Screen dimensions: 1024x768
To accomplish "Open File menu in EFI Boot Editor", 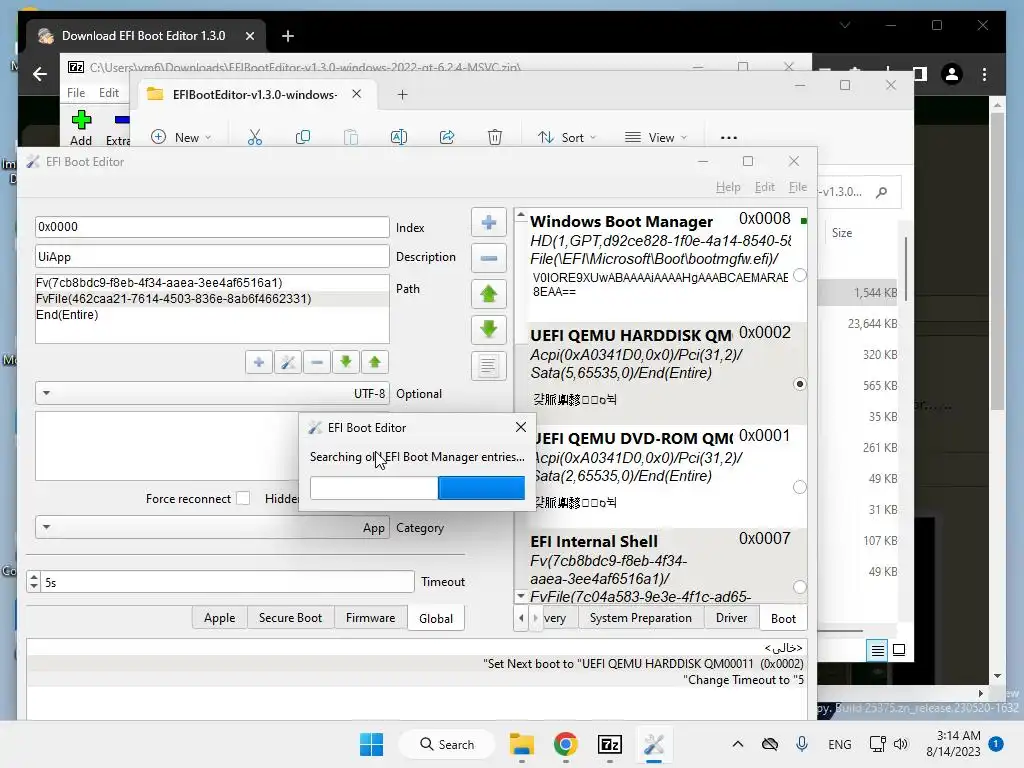I will pos(797,187).
